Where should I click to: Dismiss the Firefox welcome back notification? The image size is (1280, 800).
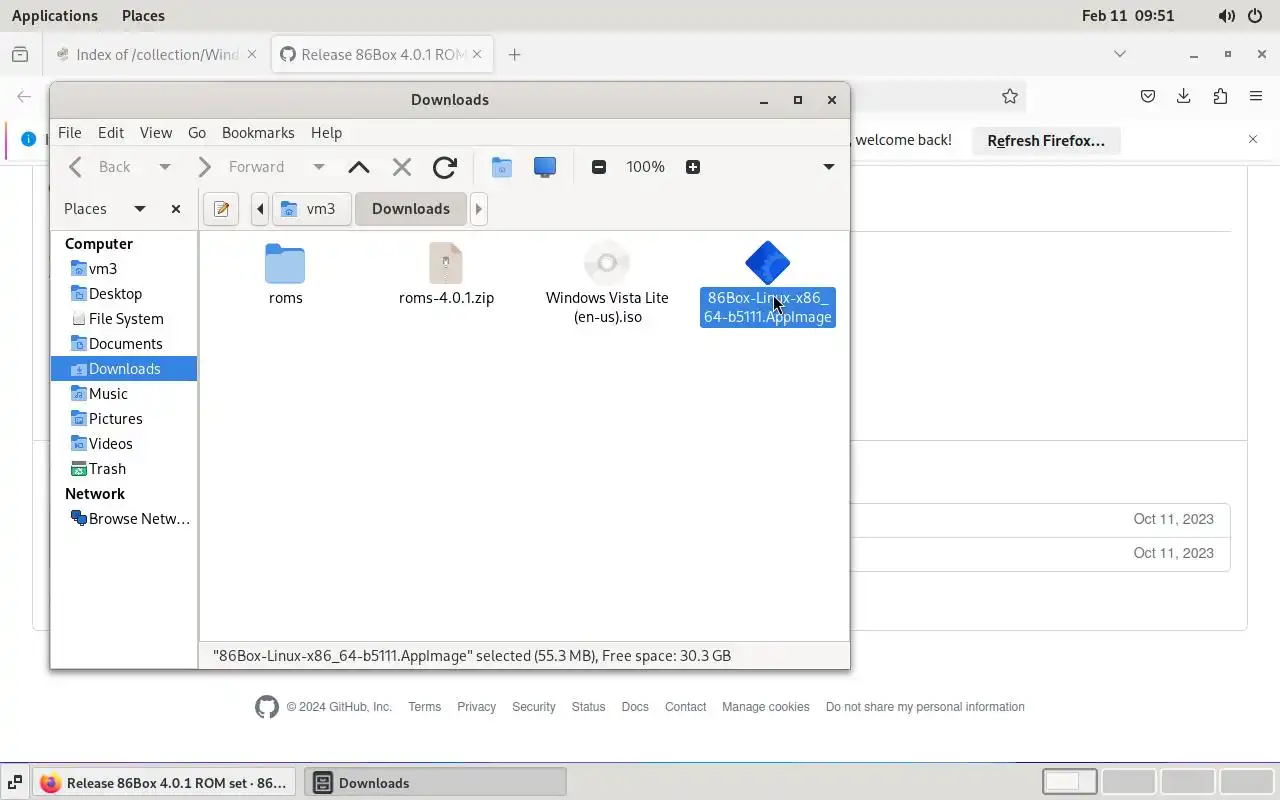(x=1253, y=140)
